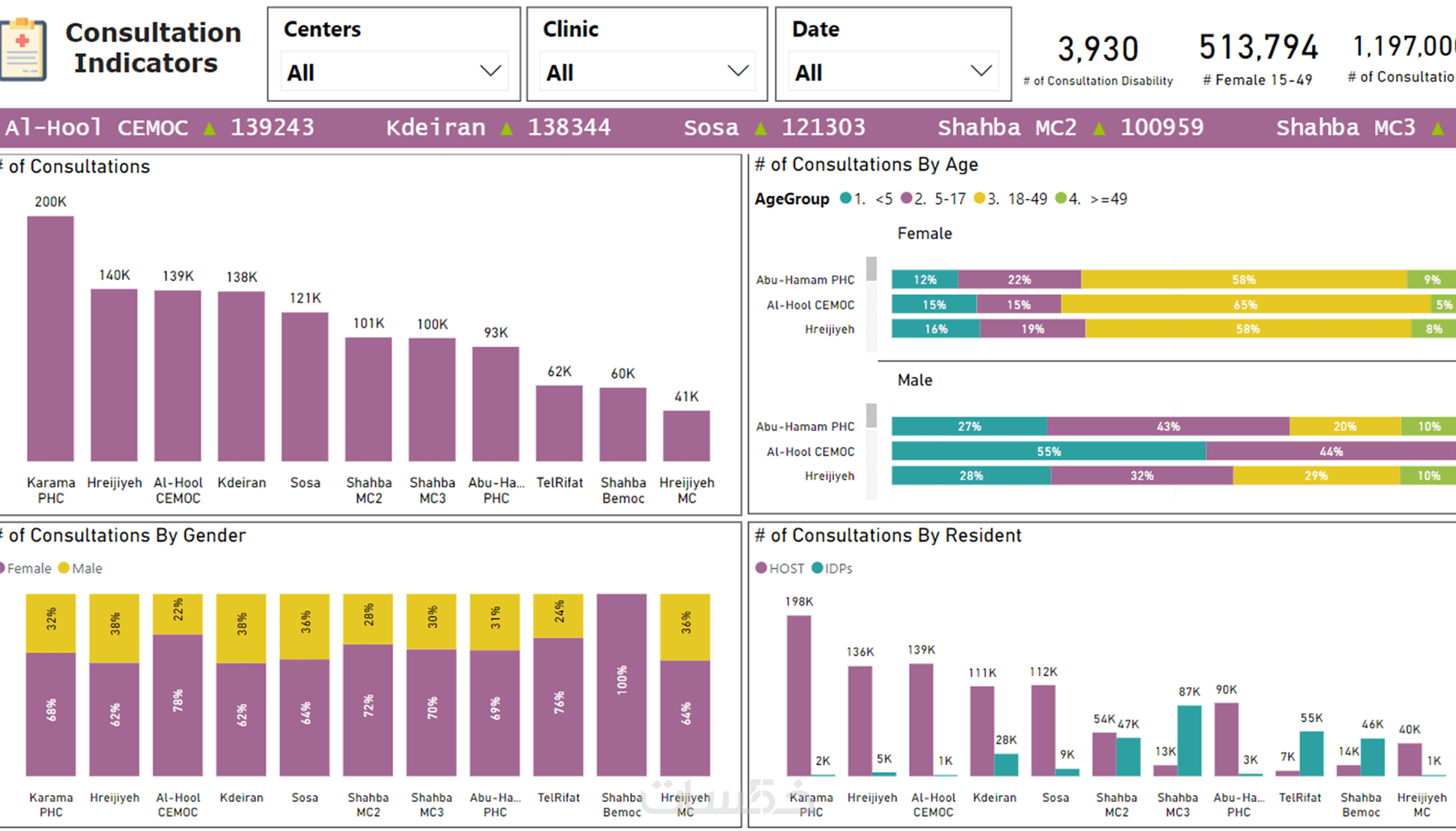Select the >=49 age group legend item
This screenshot has width=1456, height=831.
1091,199
